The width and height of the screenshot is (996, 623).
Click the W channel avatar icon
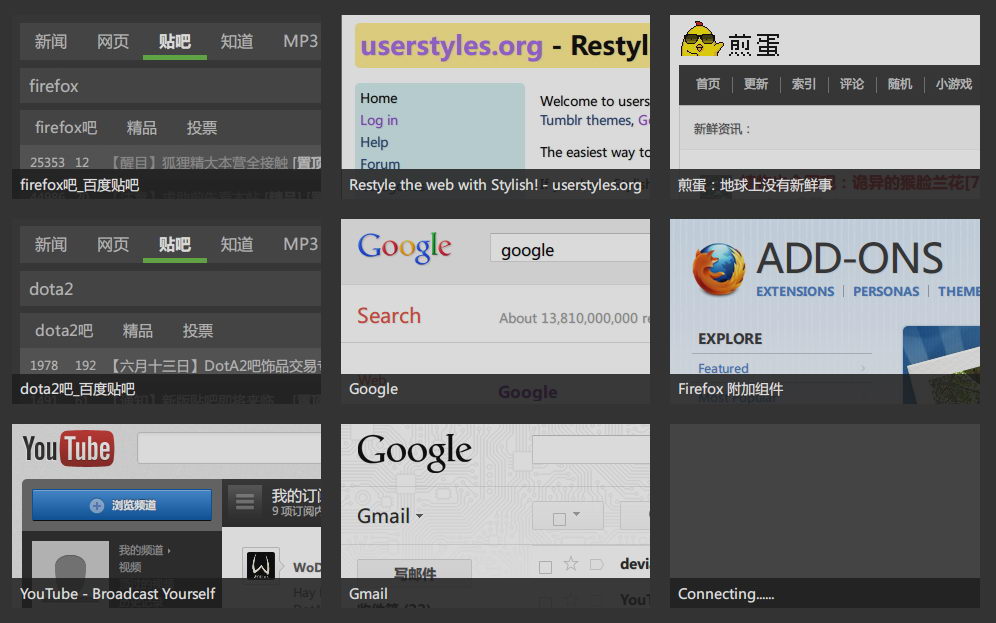(x=261, y=565)
